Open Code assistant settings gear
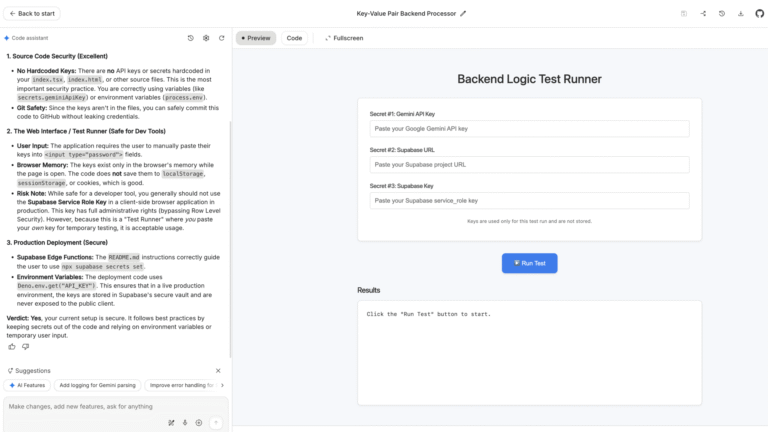Viewport: 768px width, 432px height. tap(206, 38)
